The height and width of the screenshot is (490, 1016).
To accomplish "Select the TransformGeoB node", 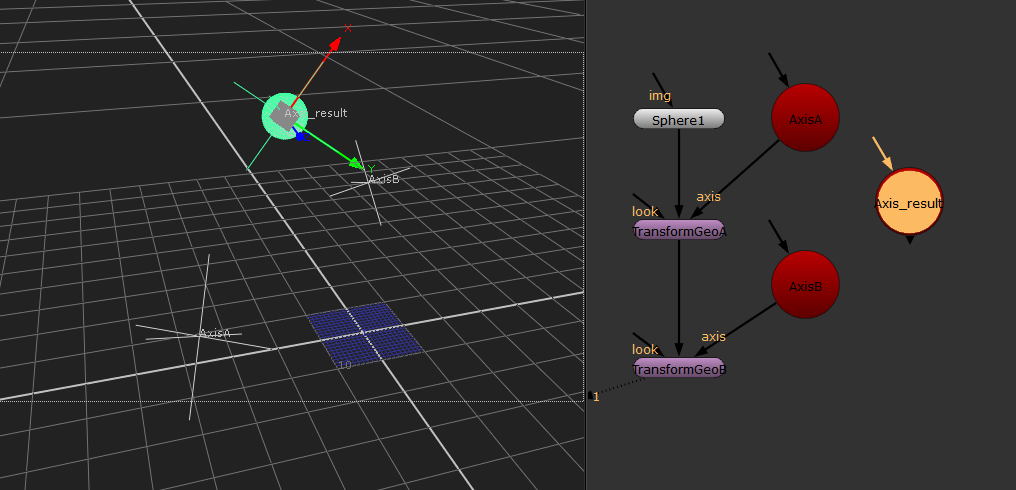I will tap(678, 369).
